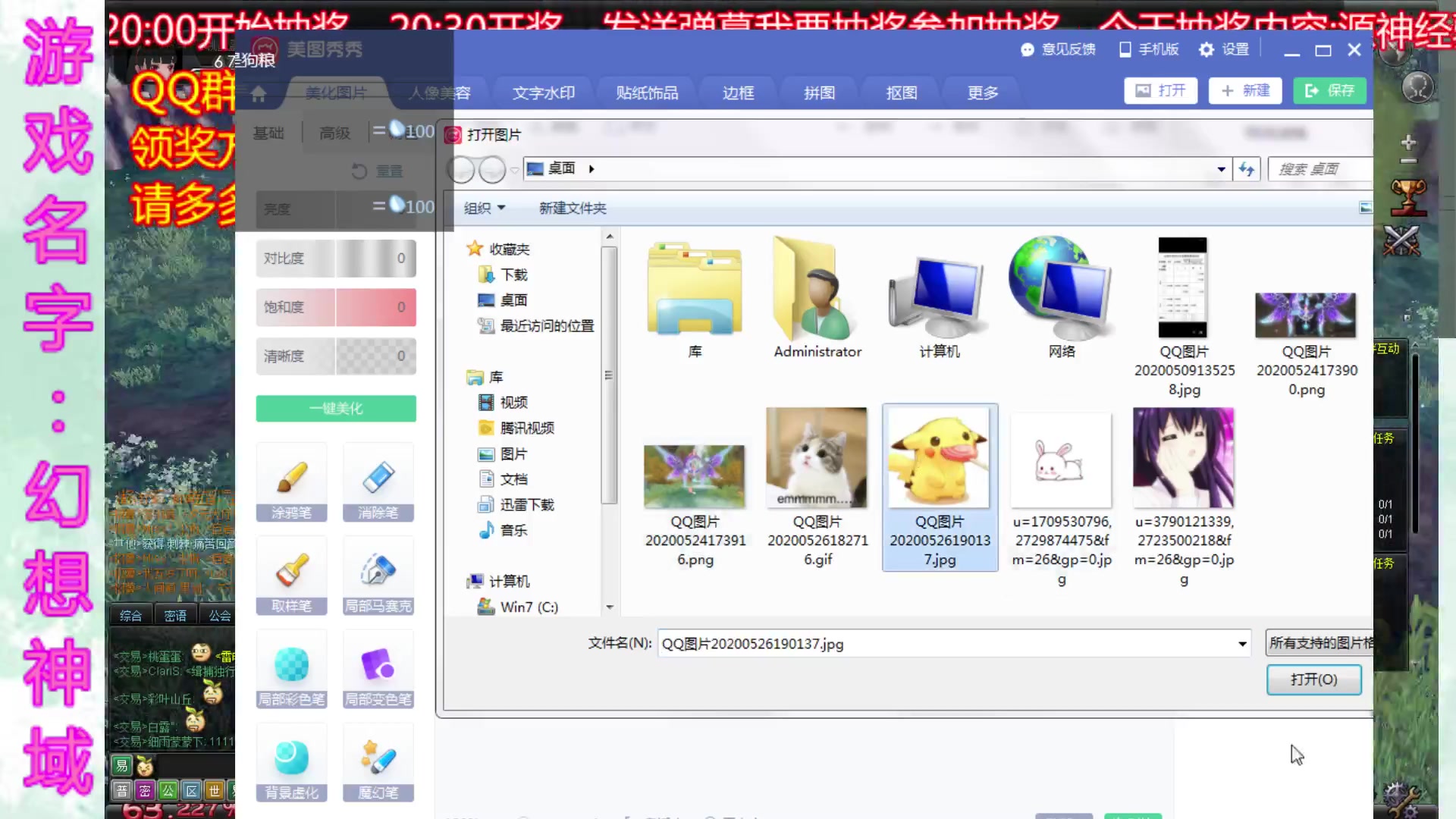Select the 取样笔 sampling brush tool
The height and width of the screenshot is (819, 1456).
click(x=291, y=576)
